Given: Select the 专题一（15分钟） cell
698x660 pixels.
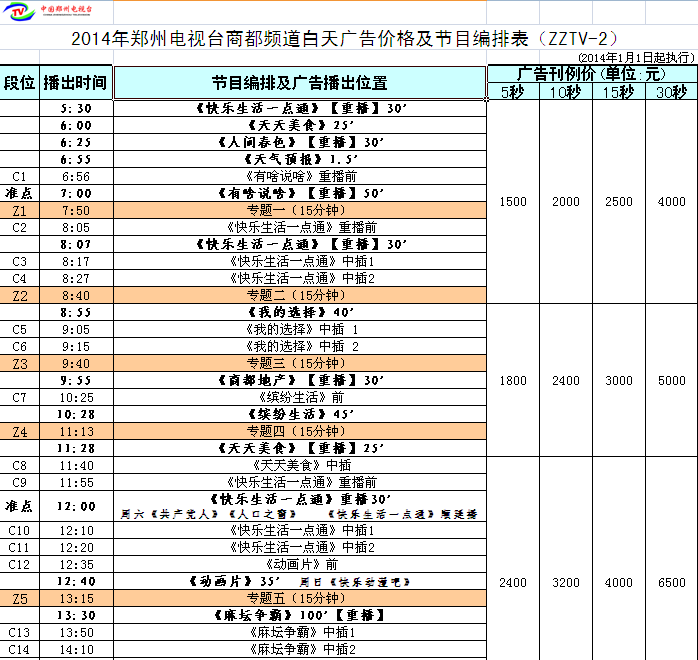Looking at the screenshot, I should click(x=300, y=211).
